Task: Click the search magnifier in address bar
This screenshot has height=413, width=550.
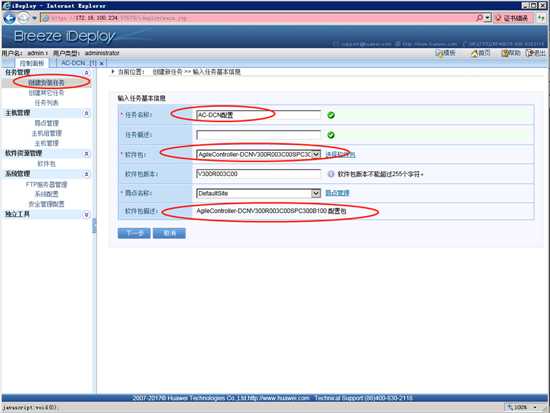Action: (x=479, y=18)
